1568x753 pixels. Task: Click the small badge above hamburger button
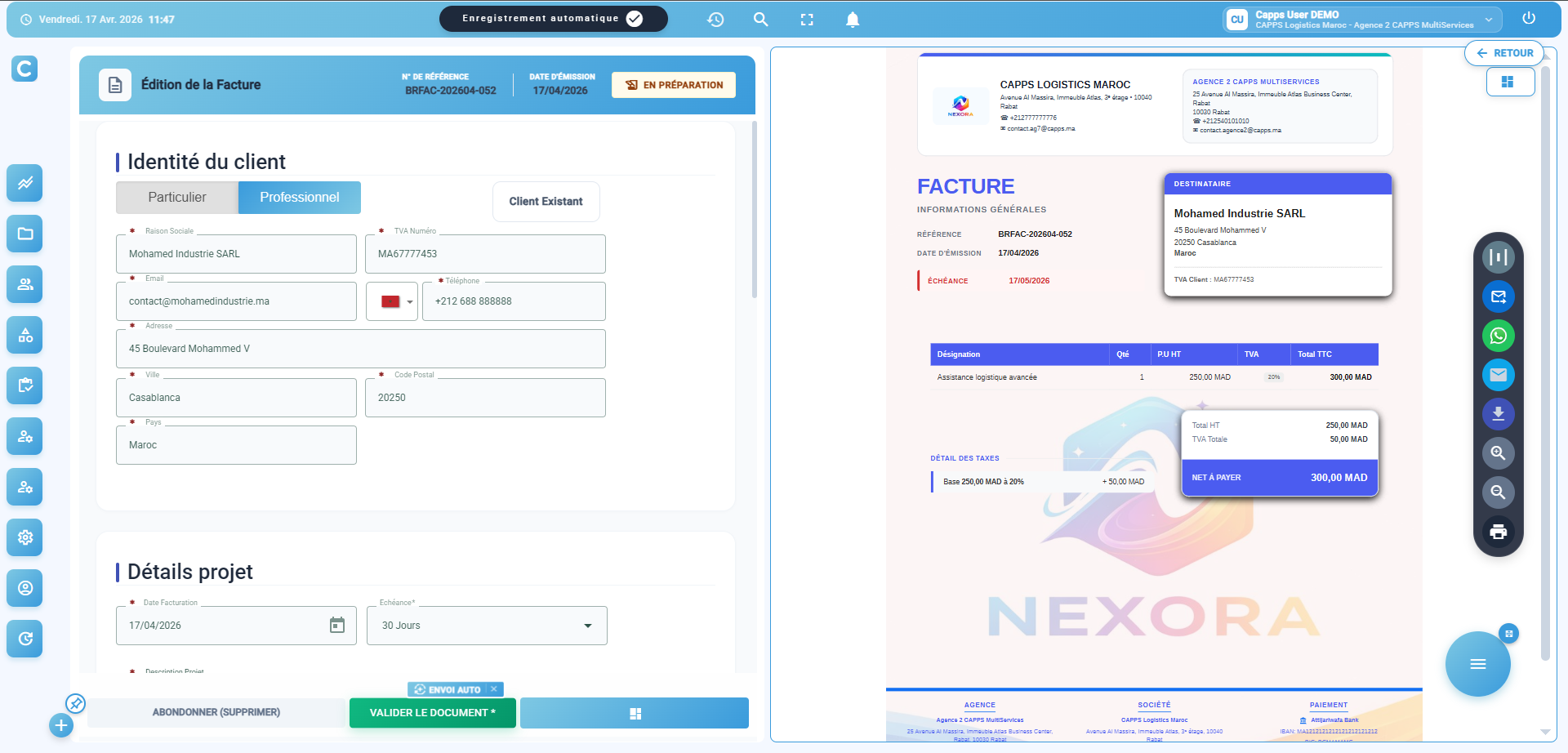click(x=1509, y=634)
